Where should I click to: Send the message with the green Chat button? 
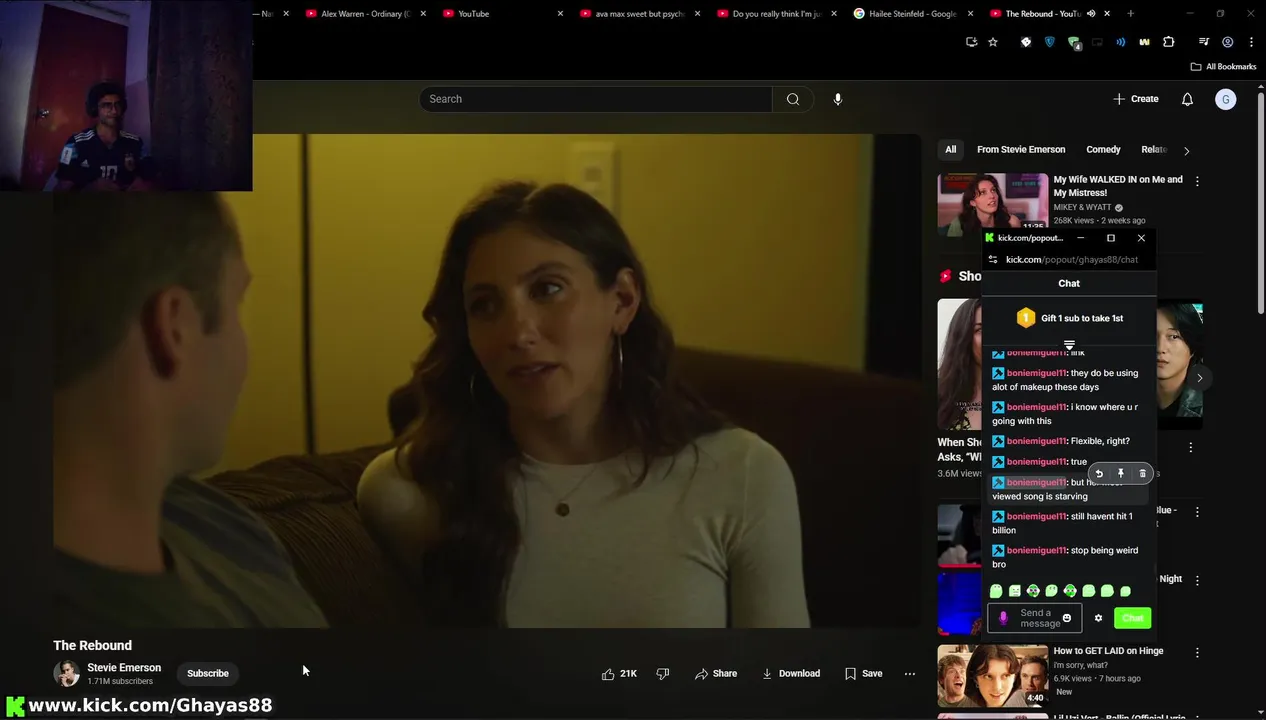(x=1132, y=618)
